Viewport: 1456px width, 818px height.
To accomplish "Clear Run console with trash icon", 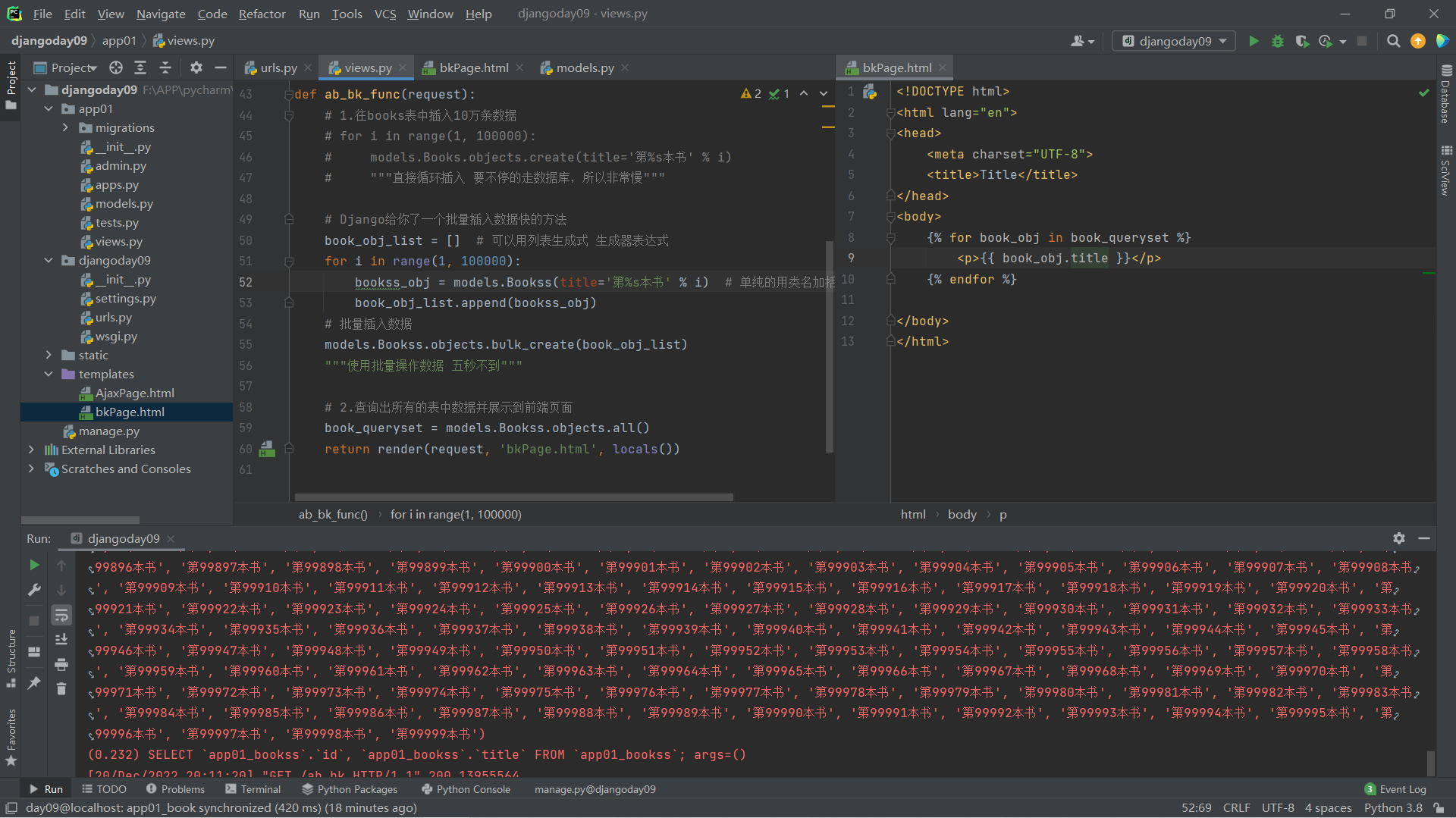I will point(61,688).
